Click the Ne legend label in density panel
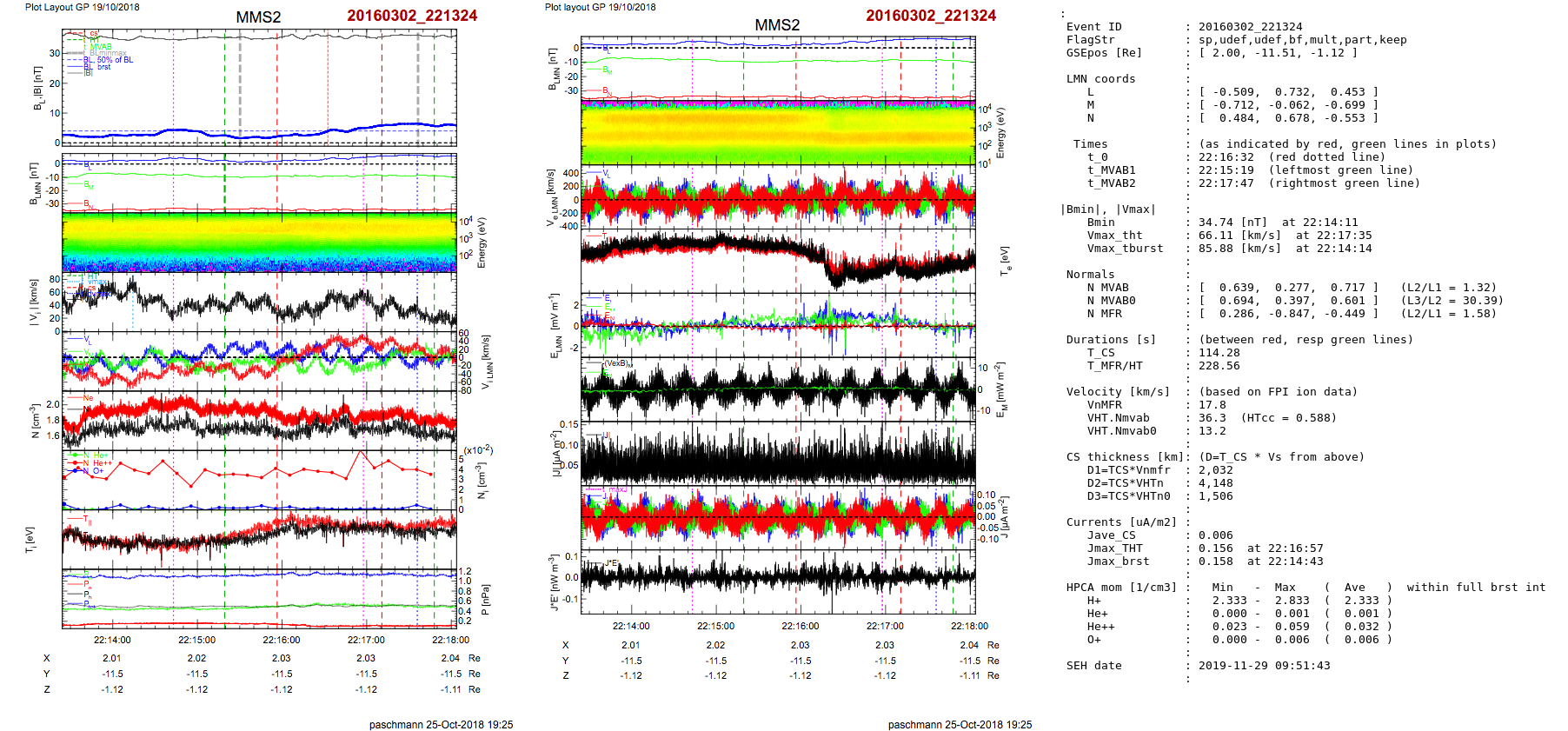The height and width of the screenshot is (731, 1568). [x=88, y=398]
